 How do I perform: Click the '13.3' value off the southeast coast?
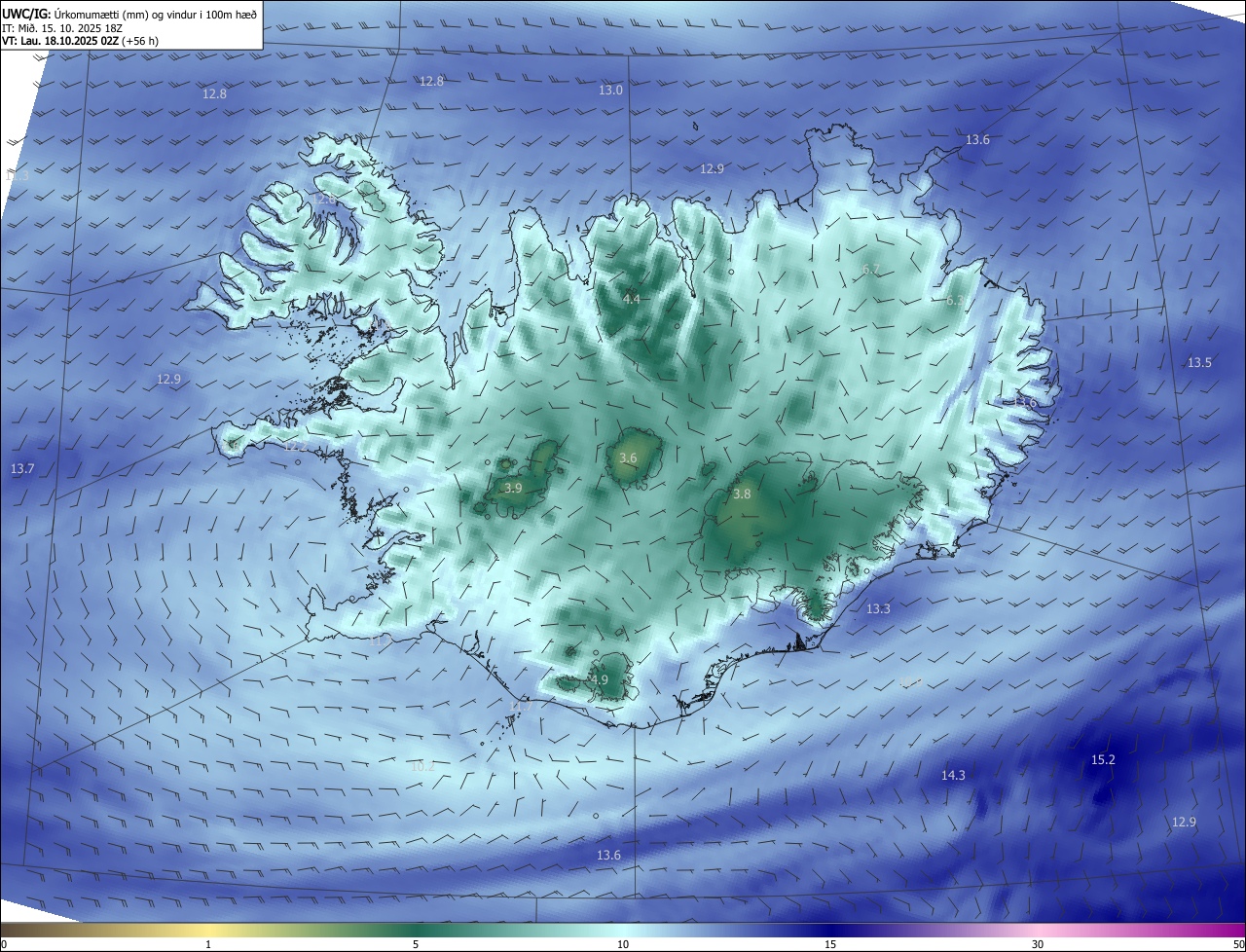(x=878, y=608)
